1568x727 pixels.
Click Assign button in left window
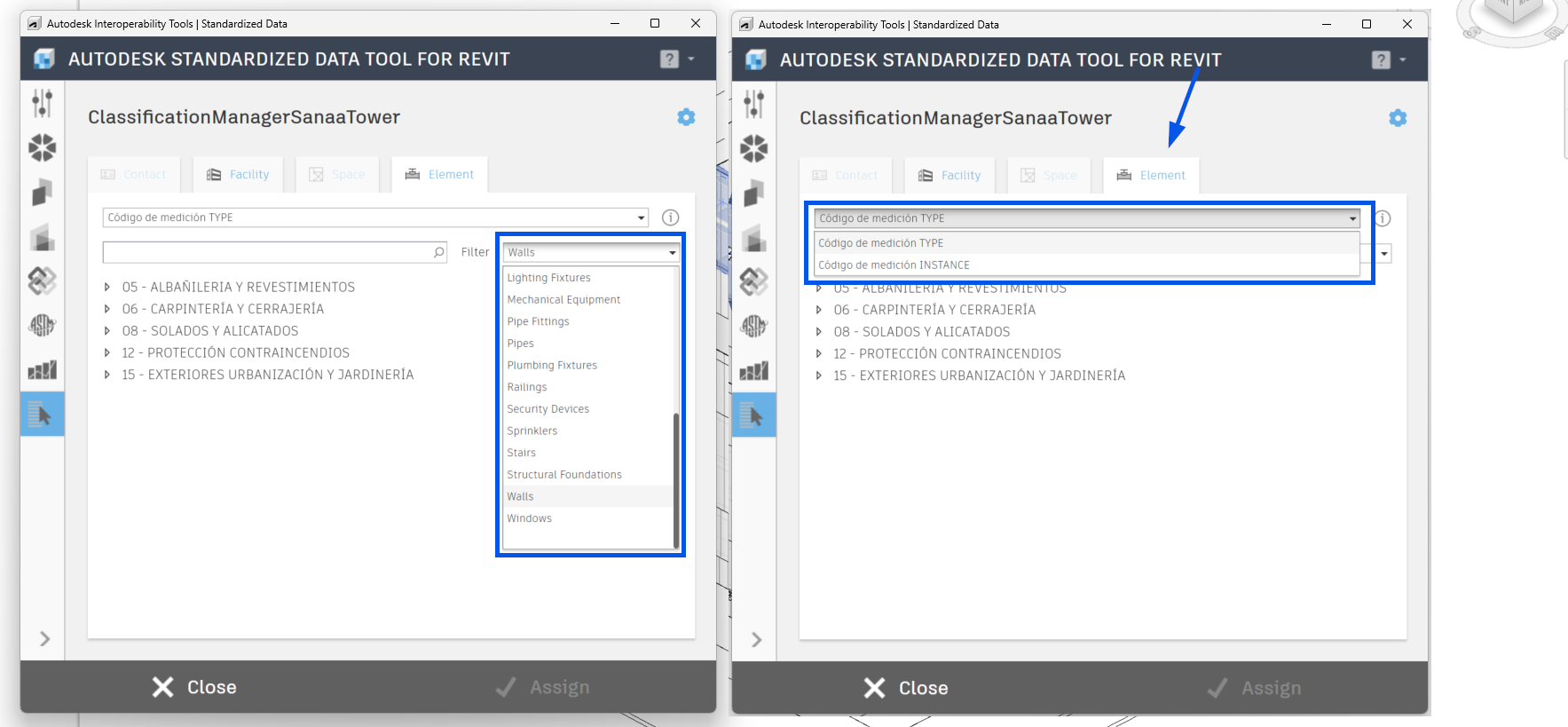coord(542,687)
